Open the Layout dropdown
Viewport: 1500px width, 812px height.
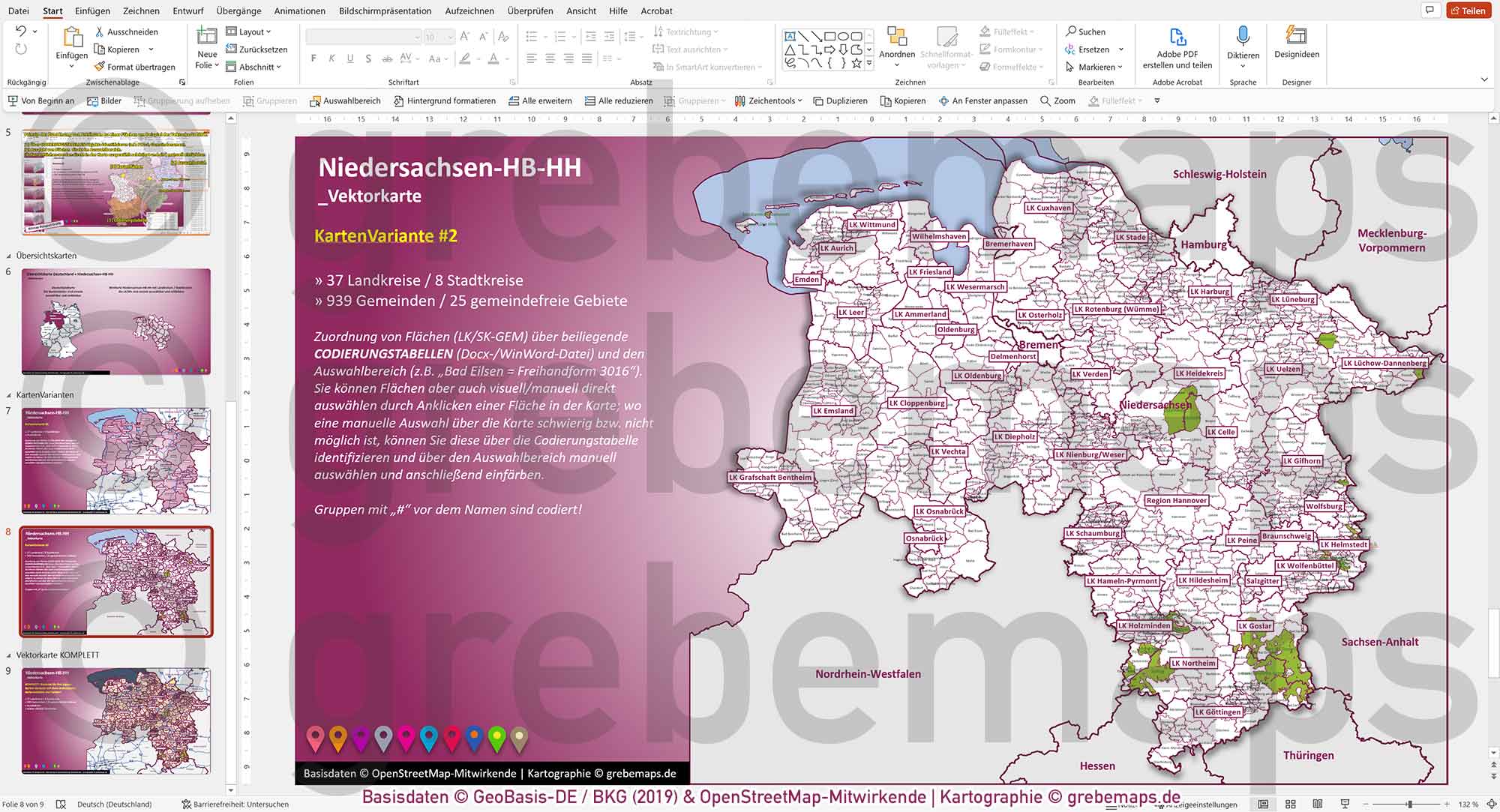click(x=249, y=31)
